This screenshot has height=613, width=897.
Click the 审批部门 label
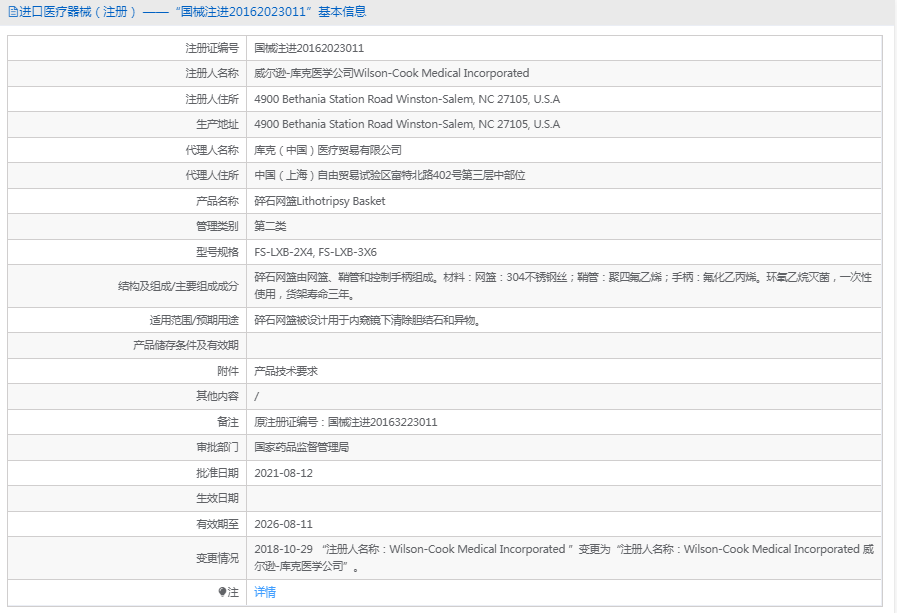coord(217,447)
